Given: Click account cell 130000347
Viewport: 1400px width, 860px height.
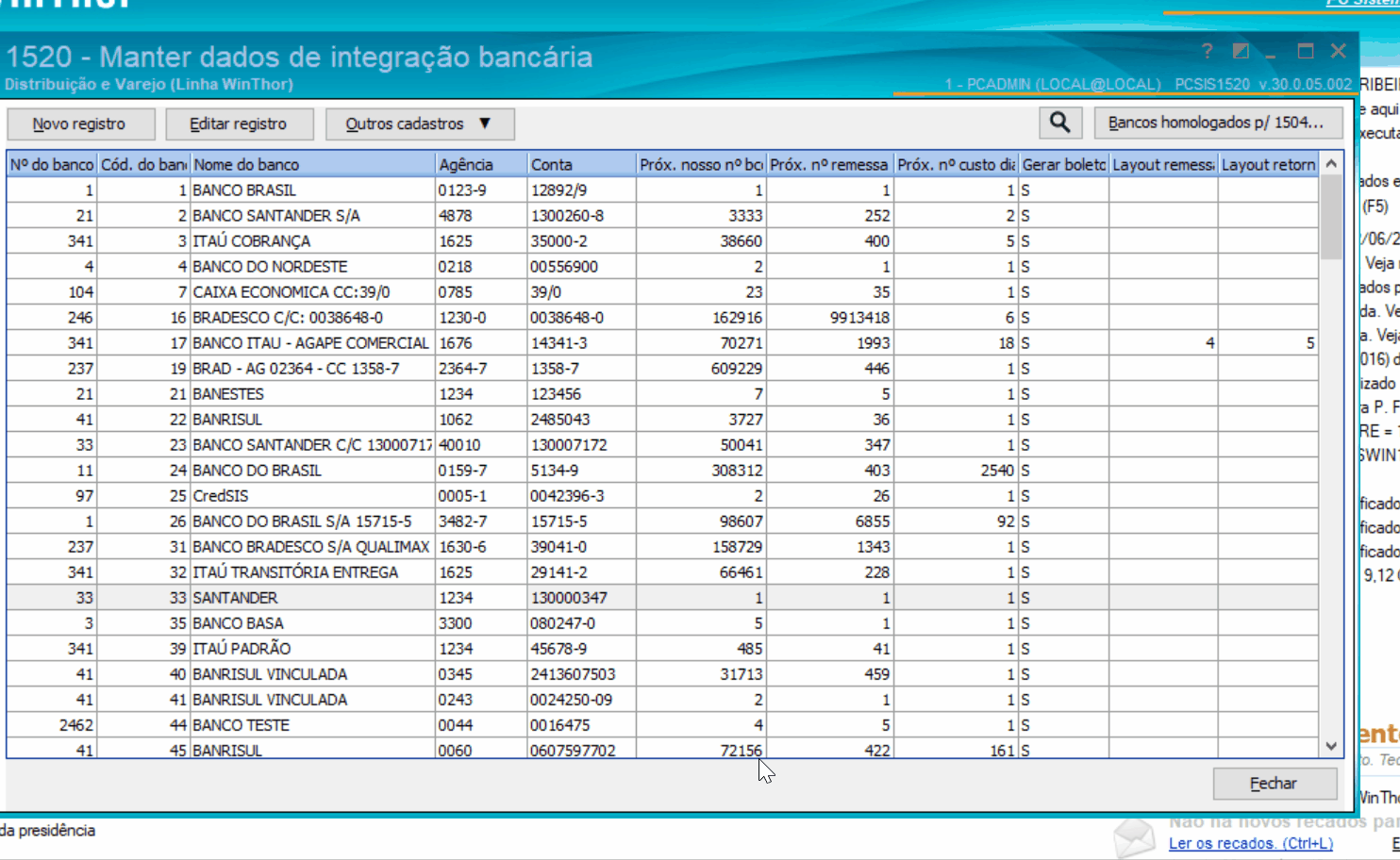Looking at the screenshot, I should point(582,598).
